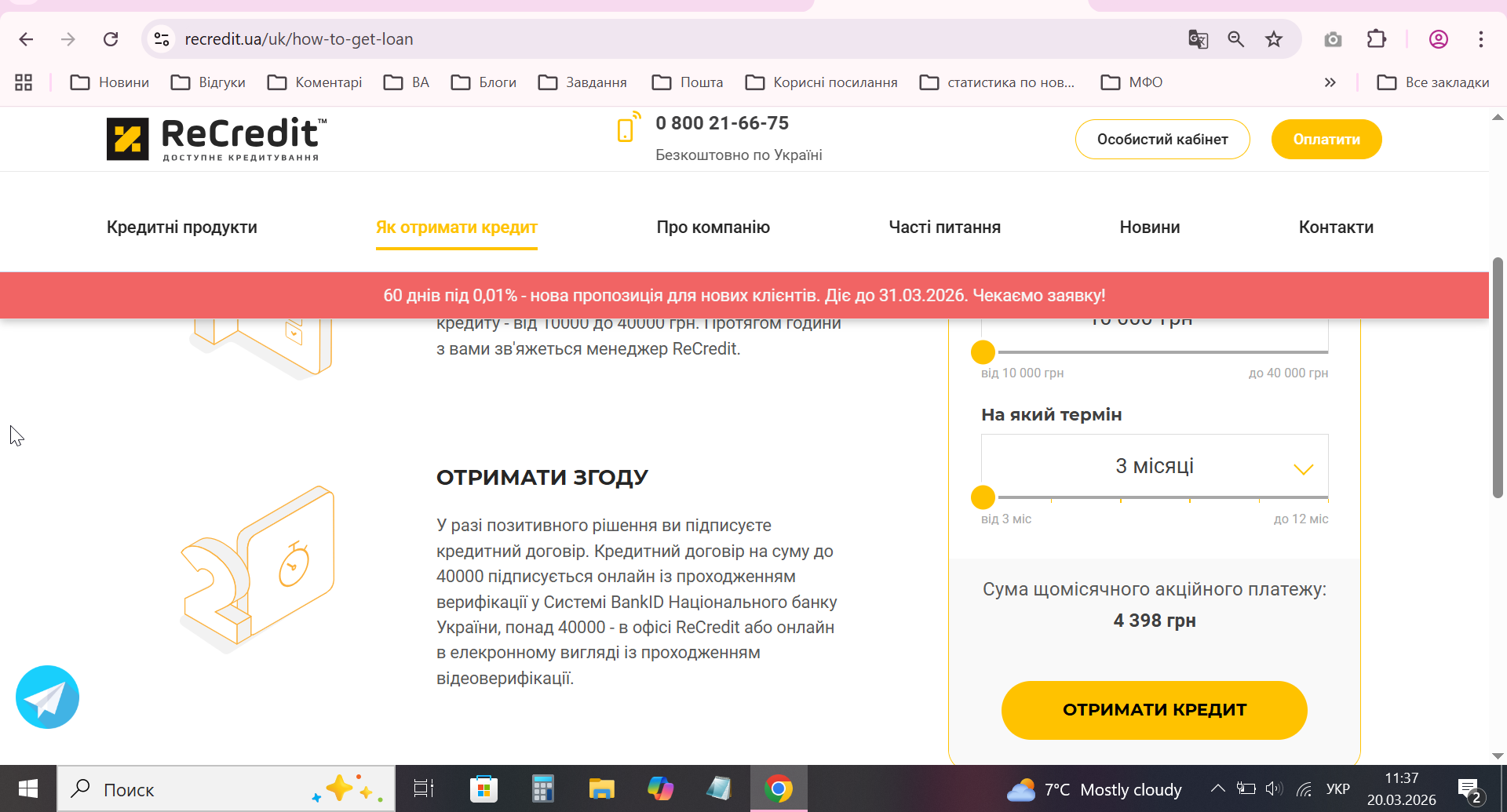Click the camera screenshot extension icon
1507x812 pixels.
pos(1333,39)
